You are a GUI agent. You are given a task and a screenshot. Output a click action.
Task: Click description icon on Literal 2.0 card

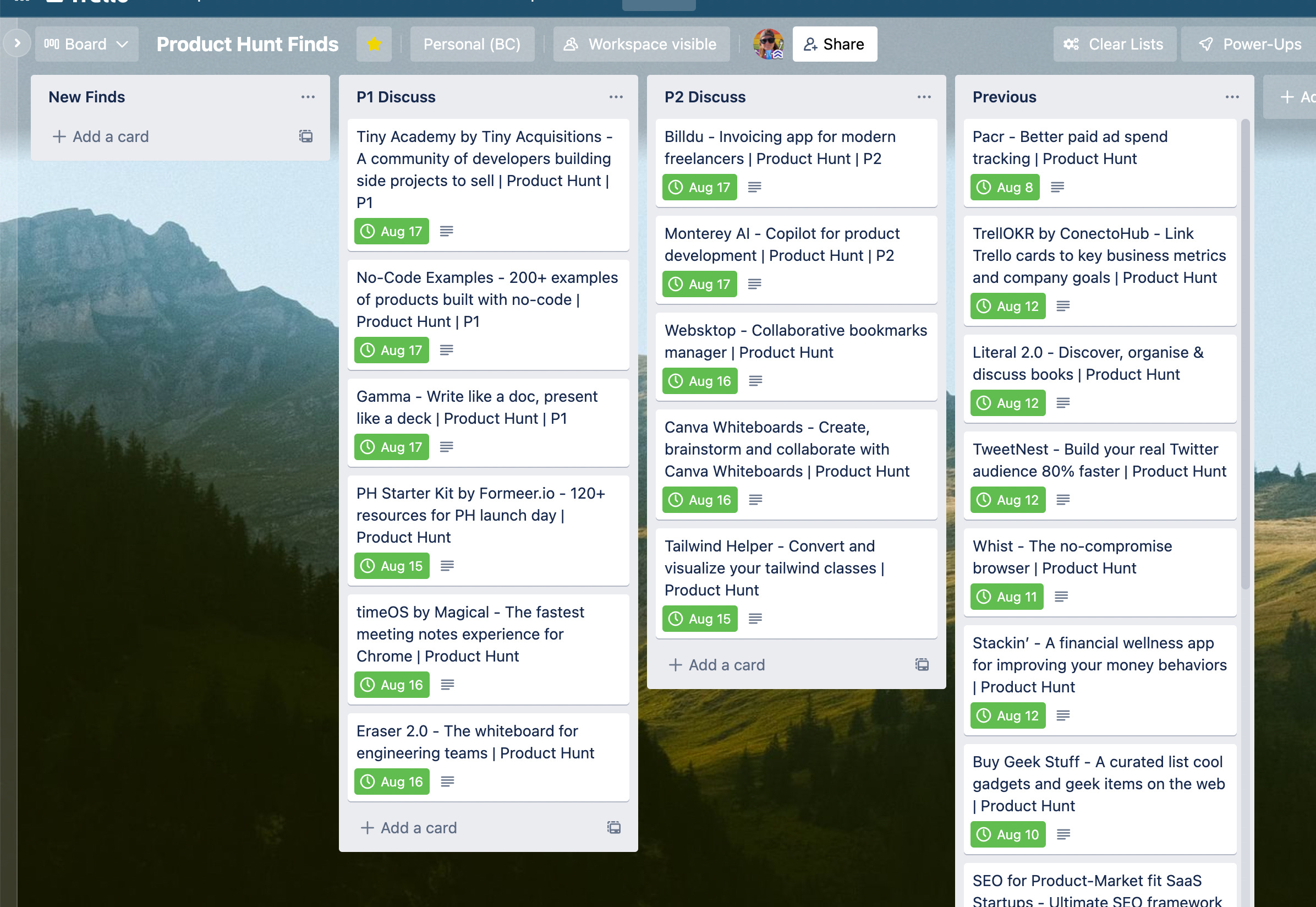1063,403
